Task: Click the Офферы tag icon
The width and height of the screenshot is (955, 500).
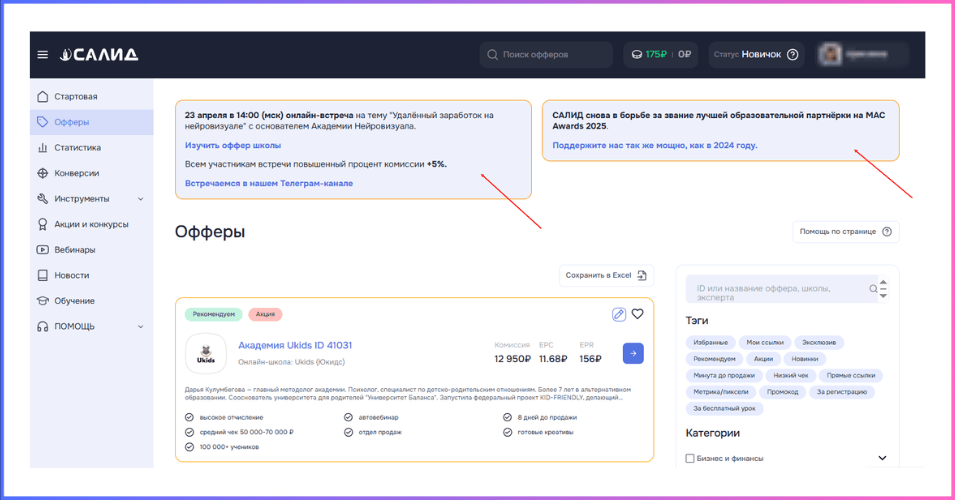Action: pyautogui.click(x=43, y=122)
